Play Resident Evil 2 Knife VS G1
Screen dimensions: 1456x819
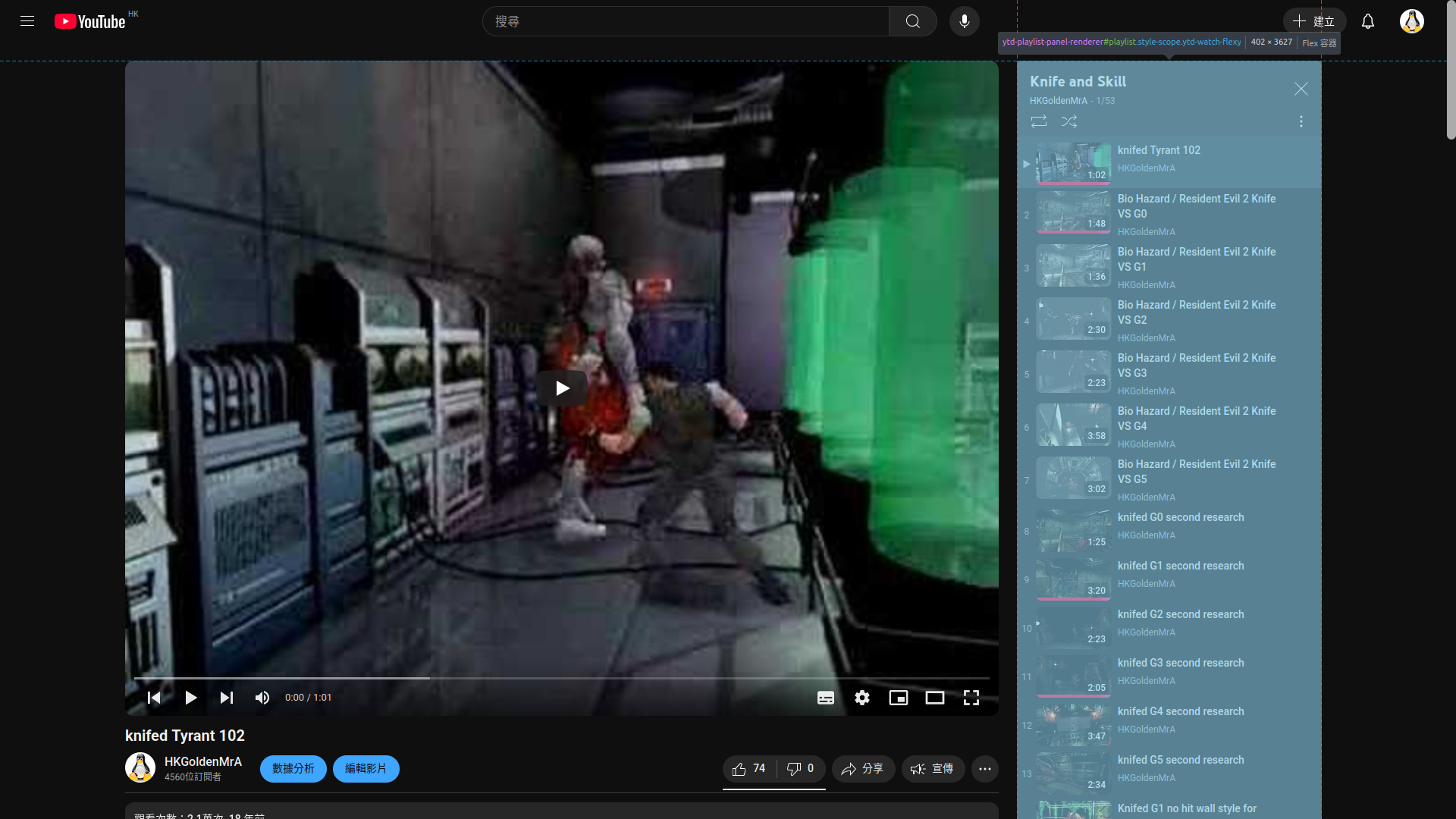point(1169,268)
